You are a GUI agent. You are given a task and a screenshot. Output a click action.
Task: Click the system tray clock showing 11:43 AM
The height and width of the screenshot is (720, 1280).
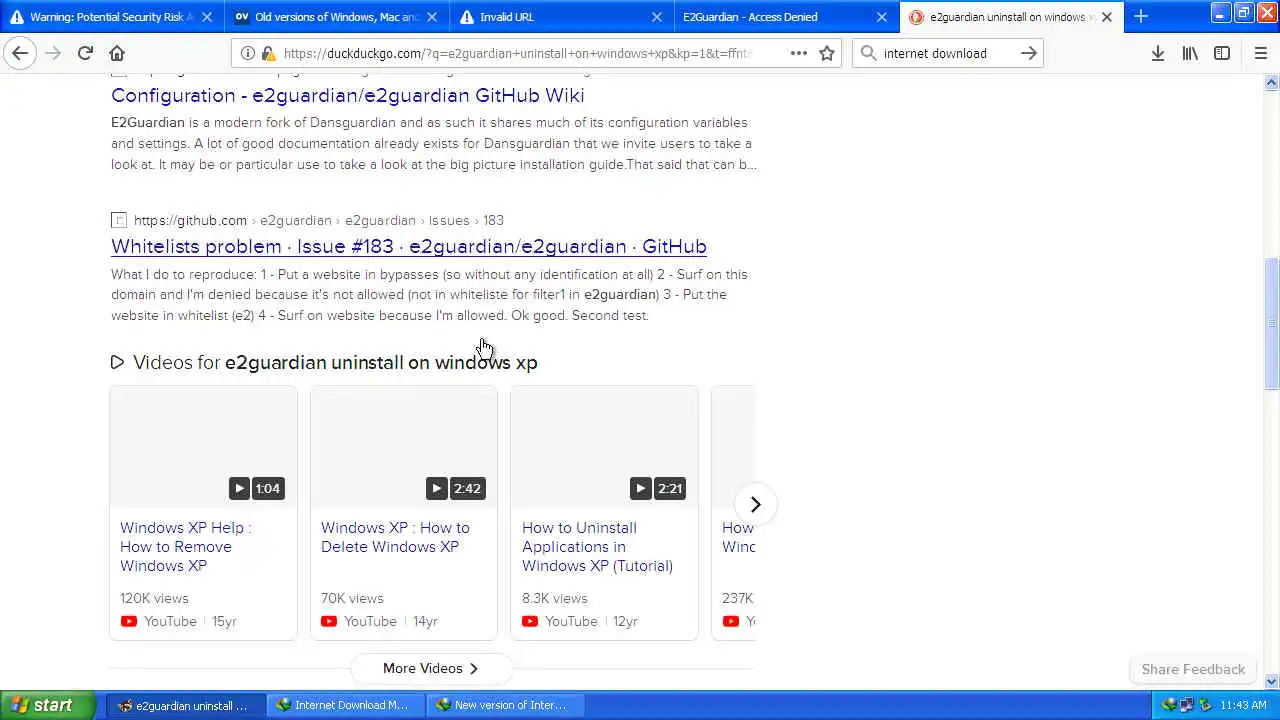click(x=1244, y=705)
